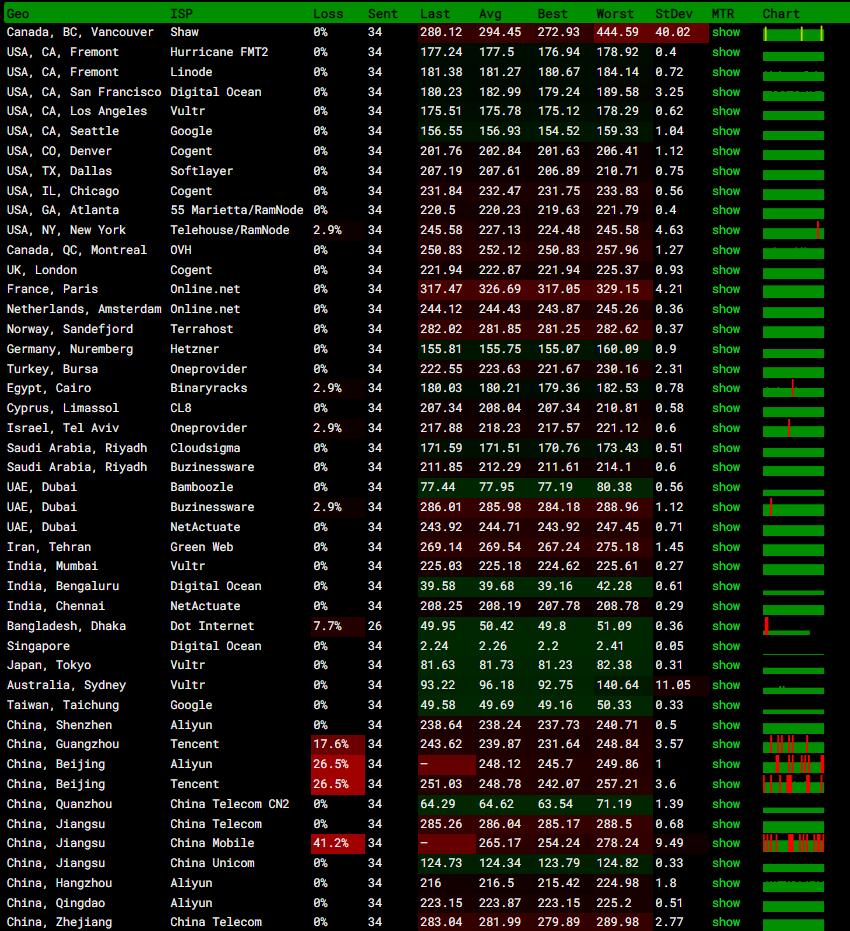Click China Unicom ISP cell

pyautogui.click(x=212, y=863)
